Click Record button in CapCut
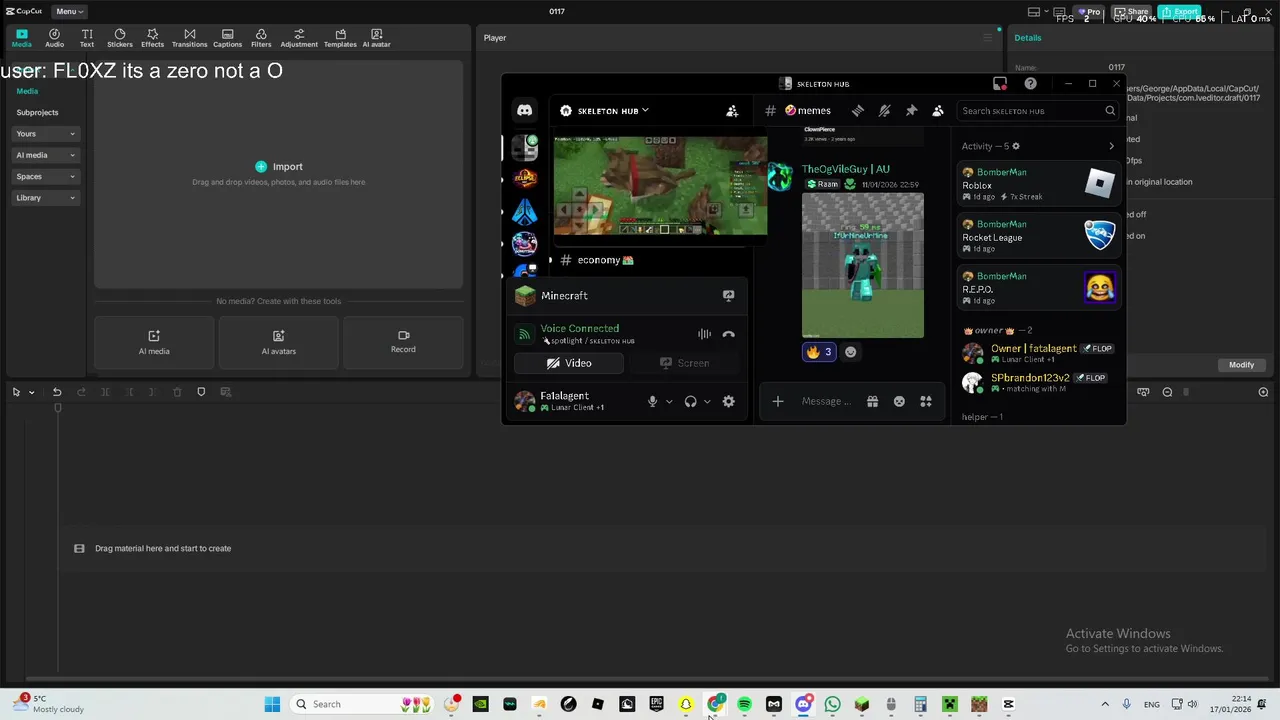 point(403,342)
